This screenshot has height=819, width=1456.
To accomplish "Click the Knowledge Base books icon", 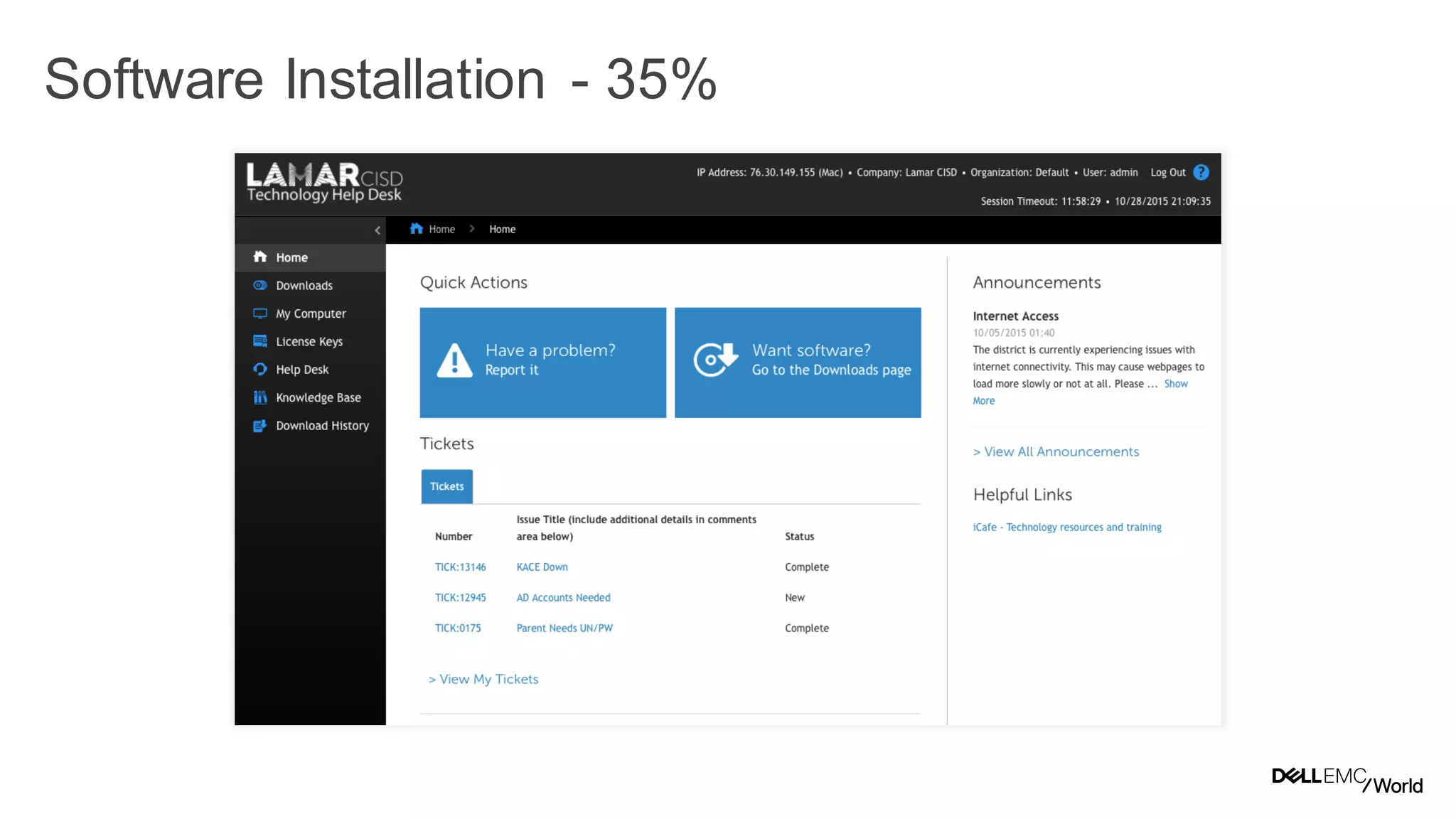I will coord(260,397).
